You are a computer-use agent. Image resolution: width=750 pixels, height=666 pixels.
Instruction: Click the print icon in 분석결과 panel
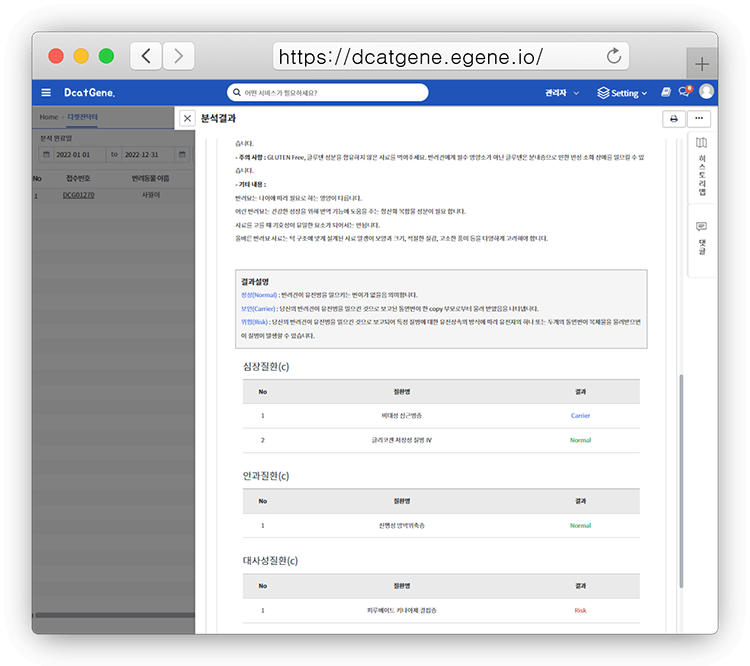click(673, 118)
